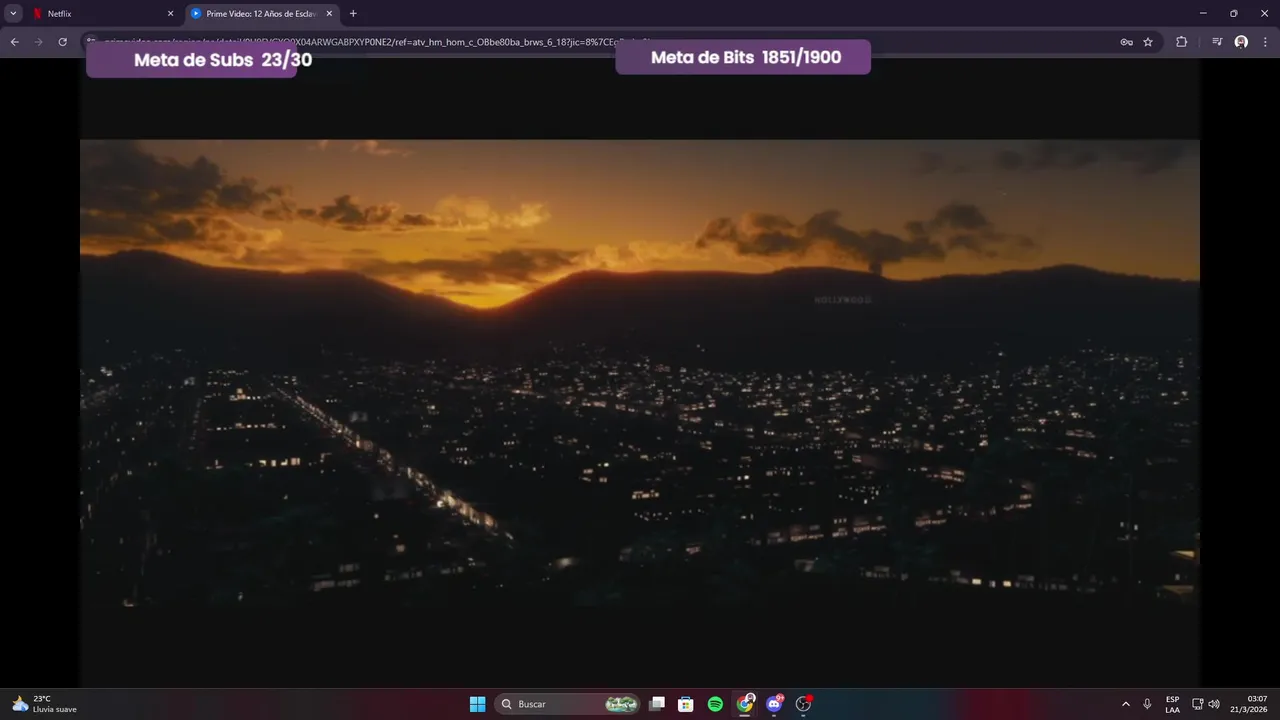Switch to Google Chrome taskbar icon
Viewport: 1280px width, 720px height.
pos(745,704)
